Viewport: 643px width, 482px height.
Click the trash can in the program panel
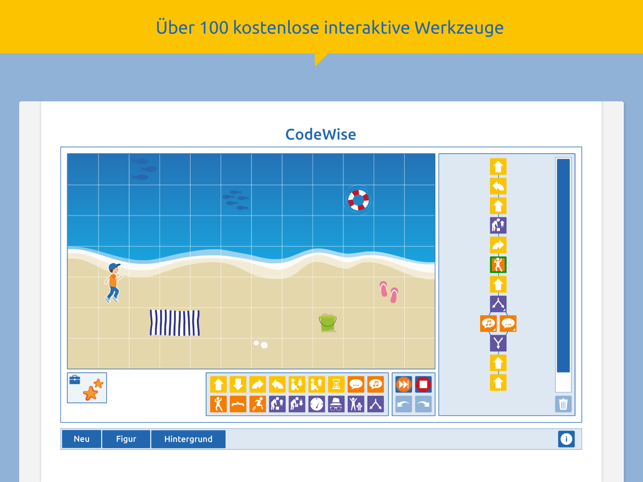click(x=563, y=404)
